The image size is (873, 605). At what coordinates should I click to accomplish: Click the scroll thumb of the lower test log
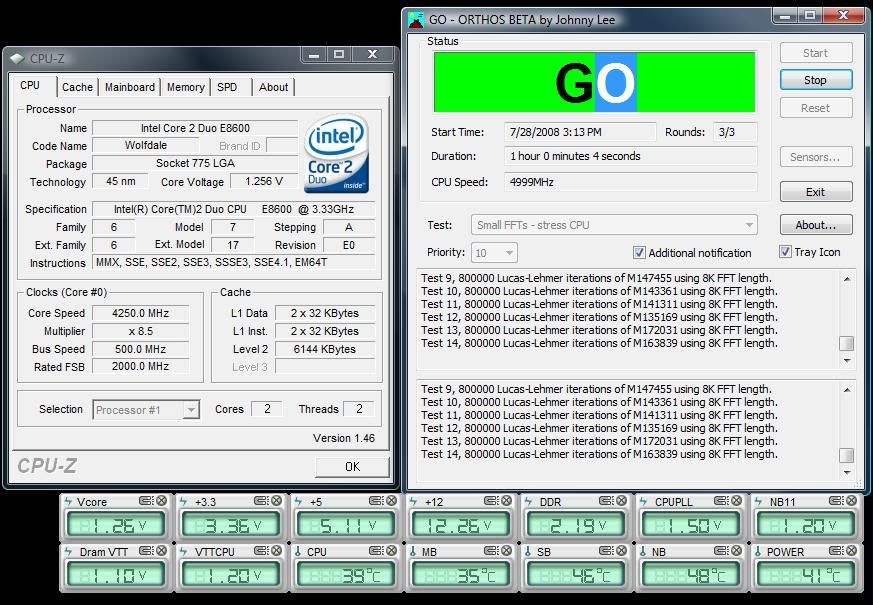846,455
